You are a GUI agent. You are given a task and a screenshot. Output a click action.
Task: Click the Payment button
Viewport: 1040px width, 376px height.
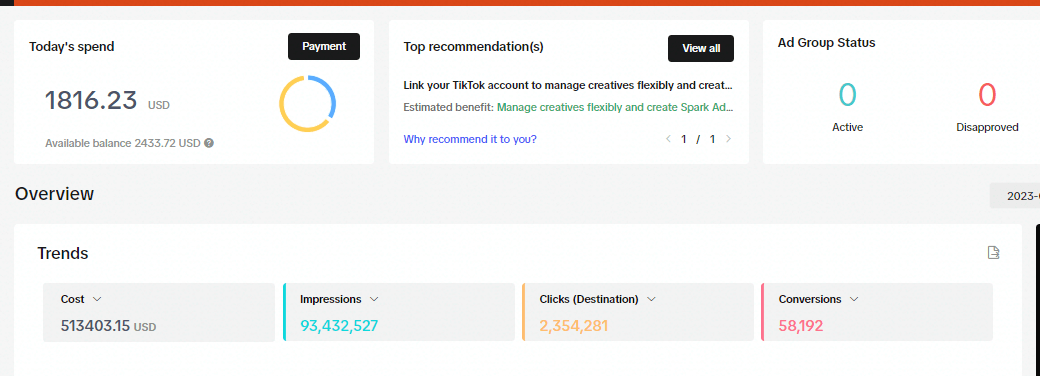point(324,46)
